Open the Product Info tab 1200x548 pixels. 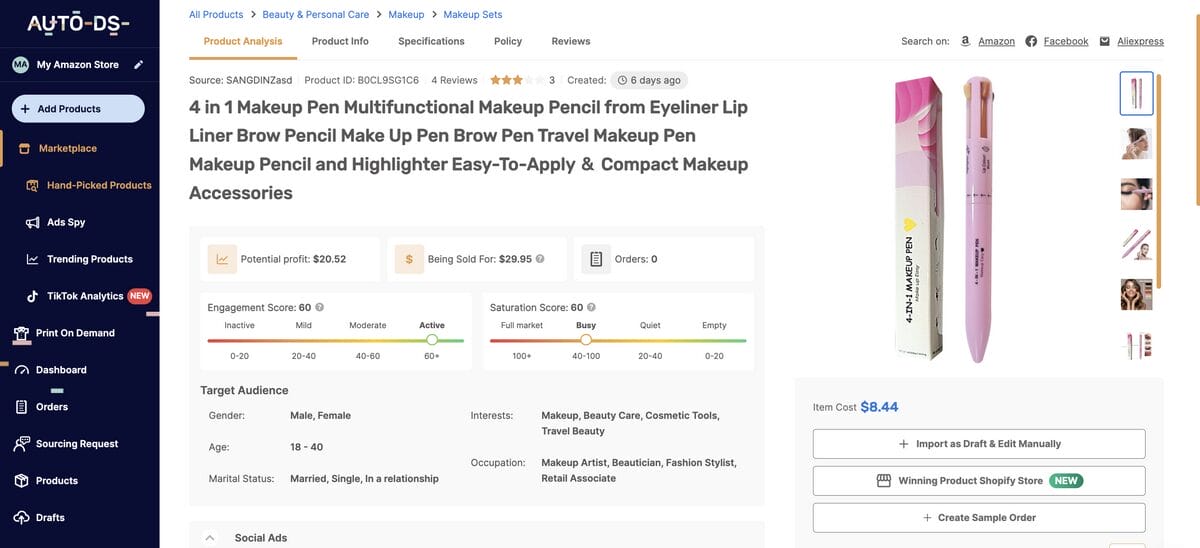[340, 41]
